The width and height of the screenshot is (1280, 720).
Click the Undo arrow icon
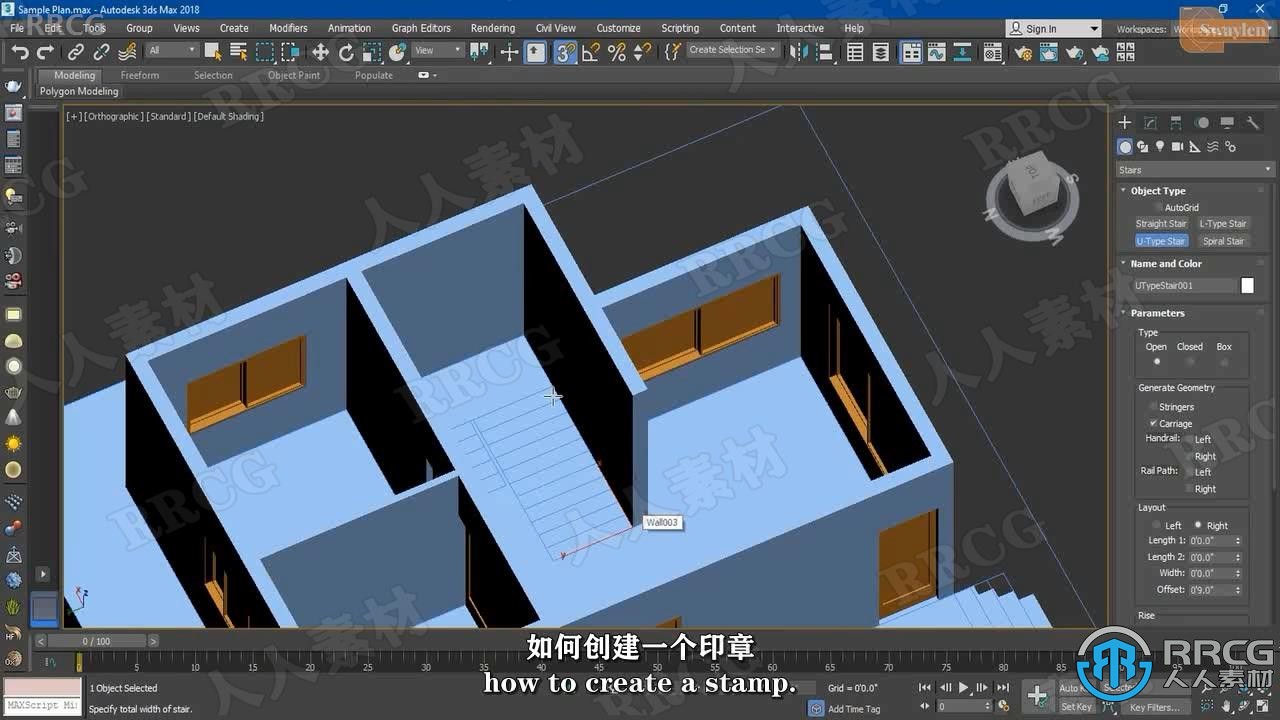pos(20,52)
